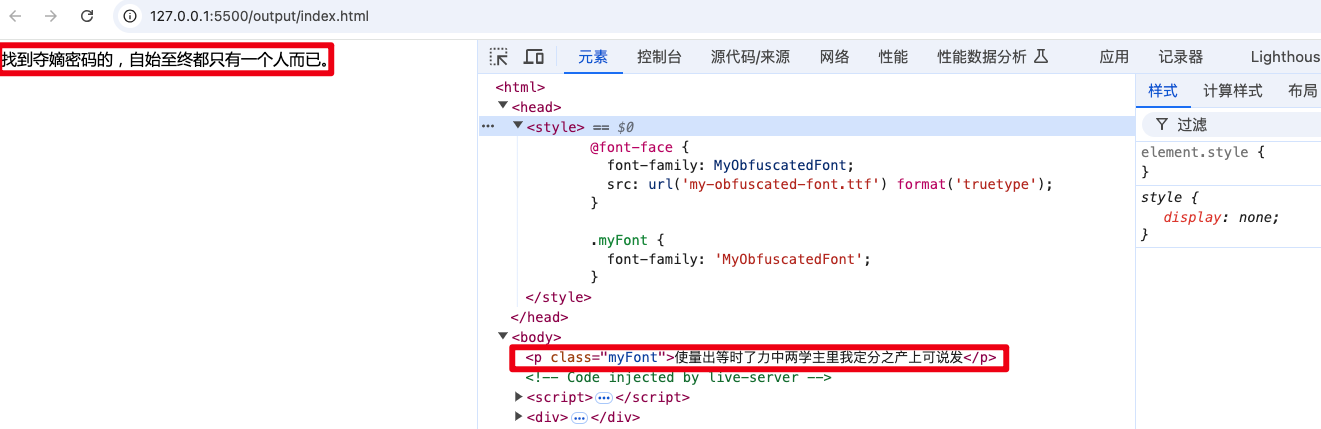Click the filter funnel icon

1161,124
